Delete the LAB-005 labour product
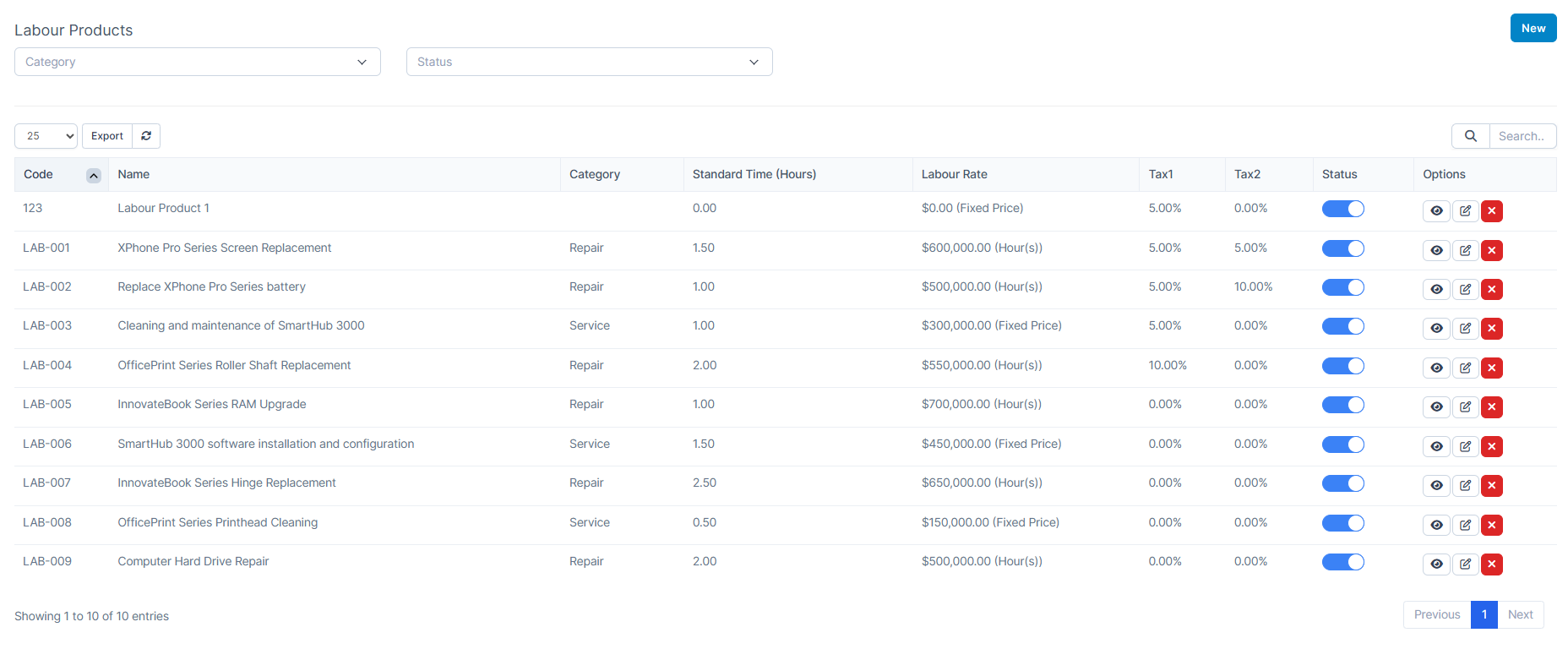1568x649 pixels. [x=1492, y=406]
